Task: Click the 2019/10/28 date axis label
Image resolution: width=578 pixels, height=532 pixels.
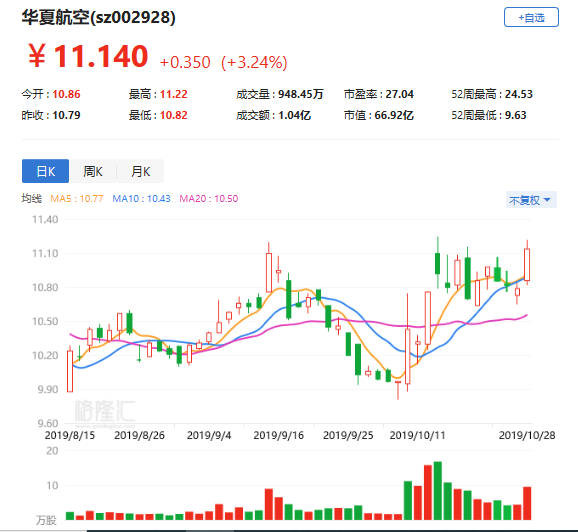Action: coord(527,435)
